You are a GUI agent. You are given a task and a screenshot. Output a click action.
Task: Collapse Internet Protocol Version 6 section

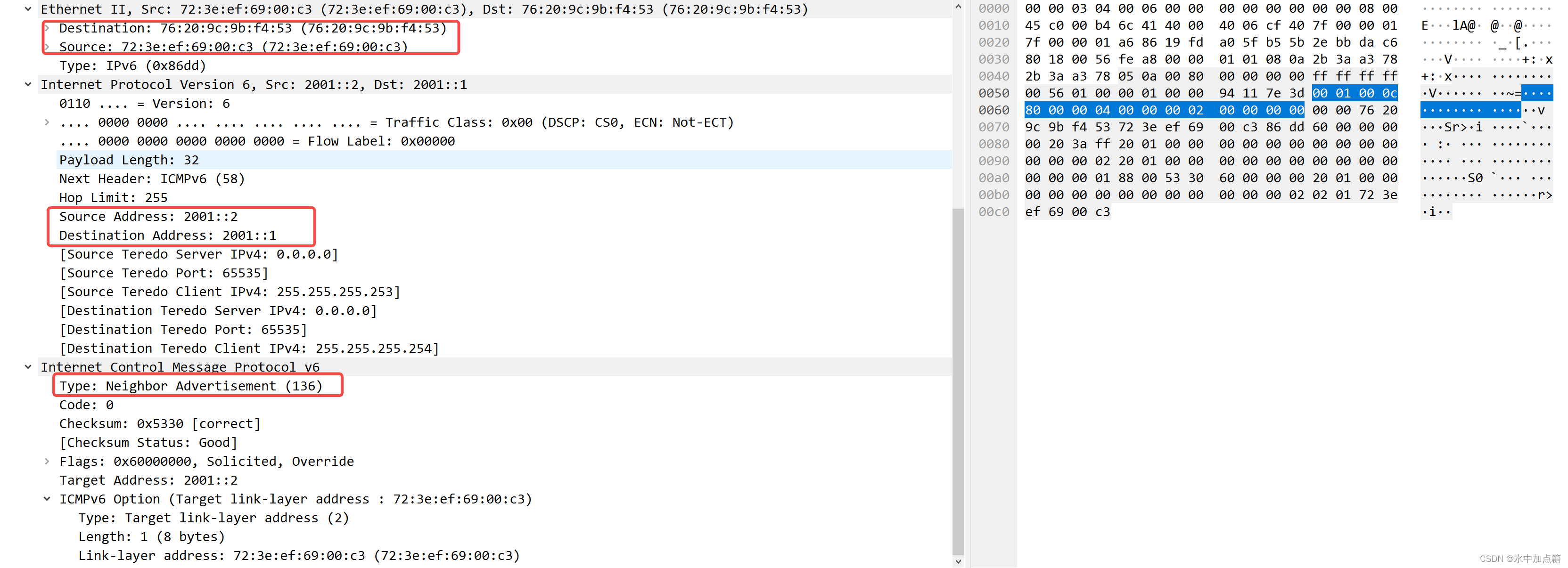[28, 84]
